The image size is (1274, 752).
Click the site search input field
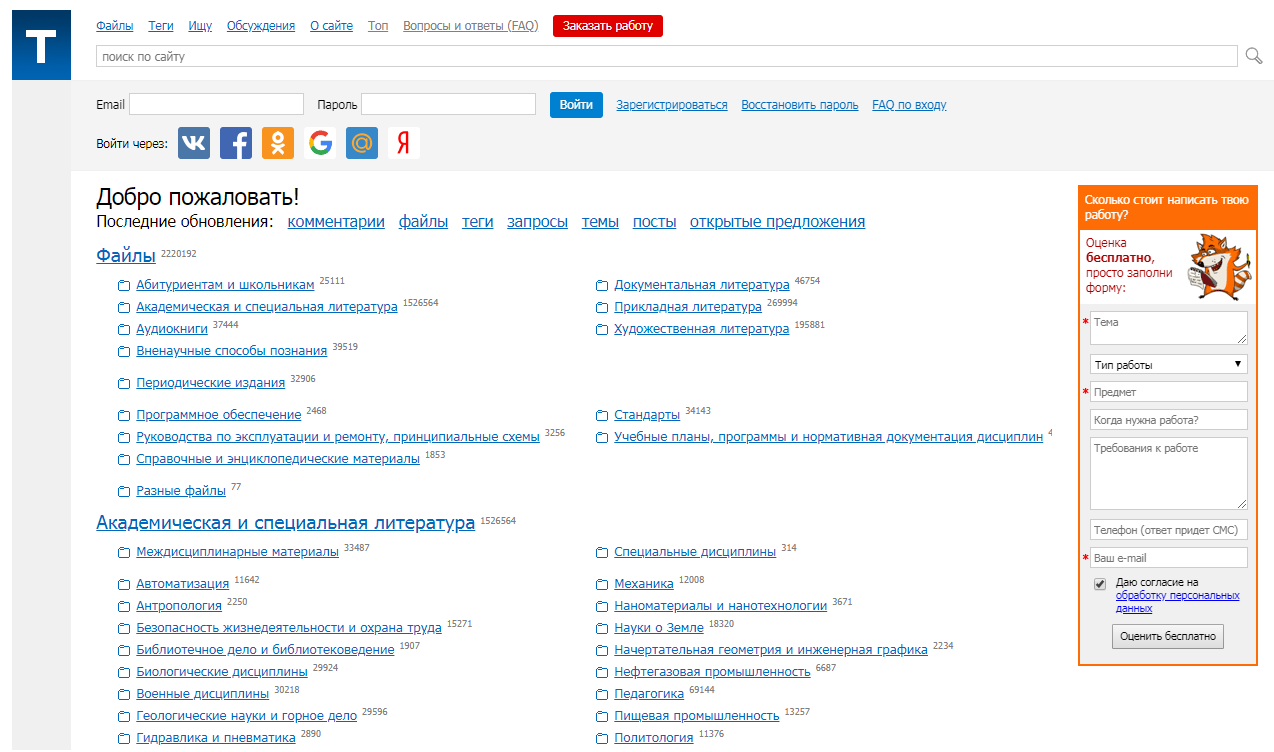(666, 57)
